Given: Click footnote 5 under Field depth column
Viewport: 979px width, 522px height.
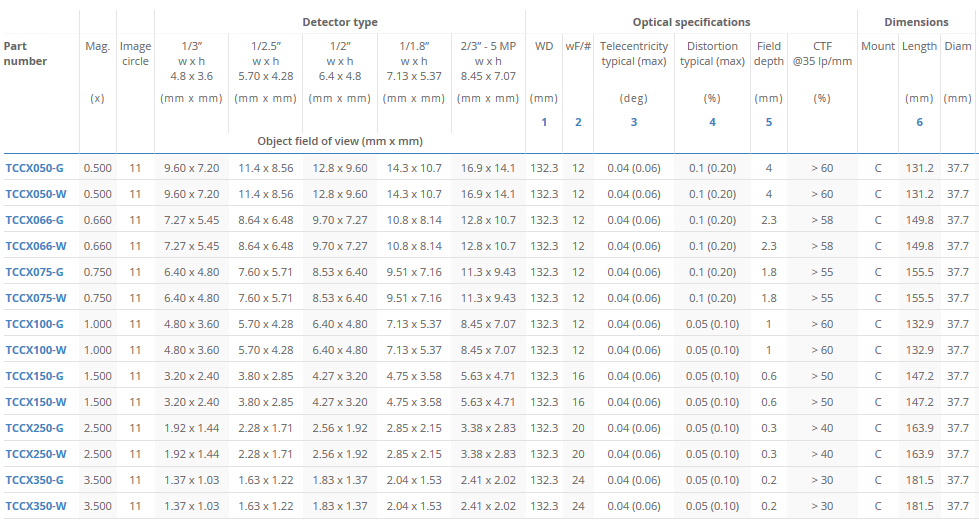Looking at the screenshot, I should (x=769, y=122).
